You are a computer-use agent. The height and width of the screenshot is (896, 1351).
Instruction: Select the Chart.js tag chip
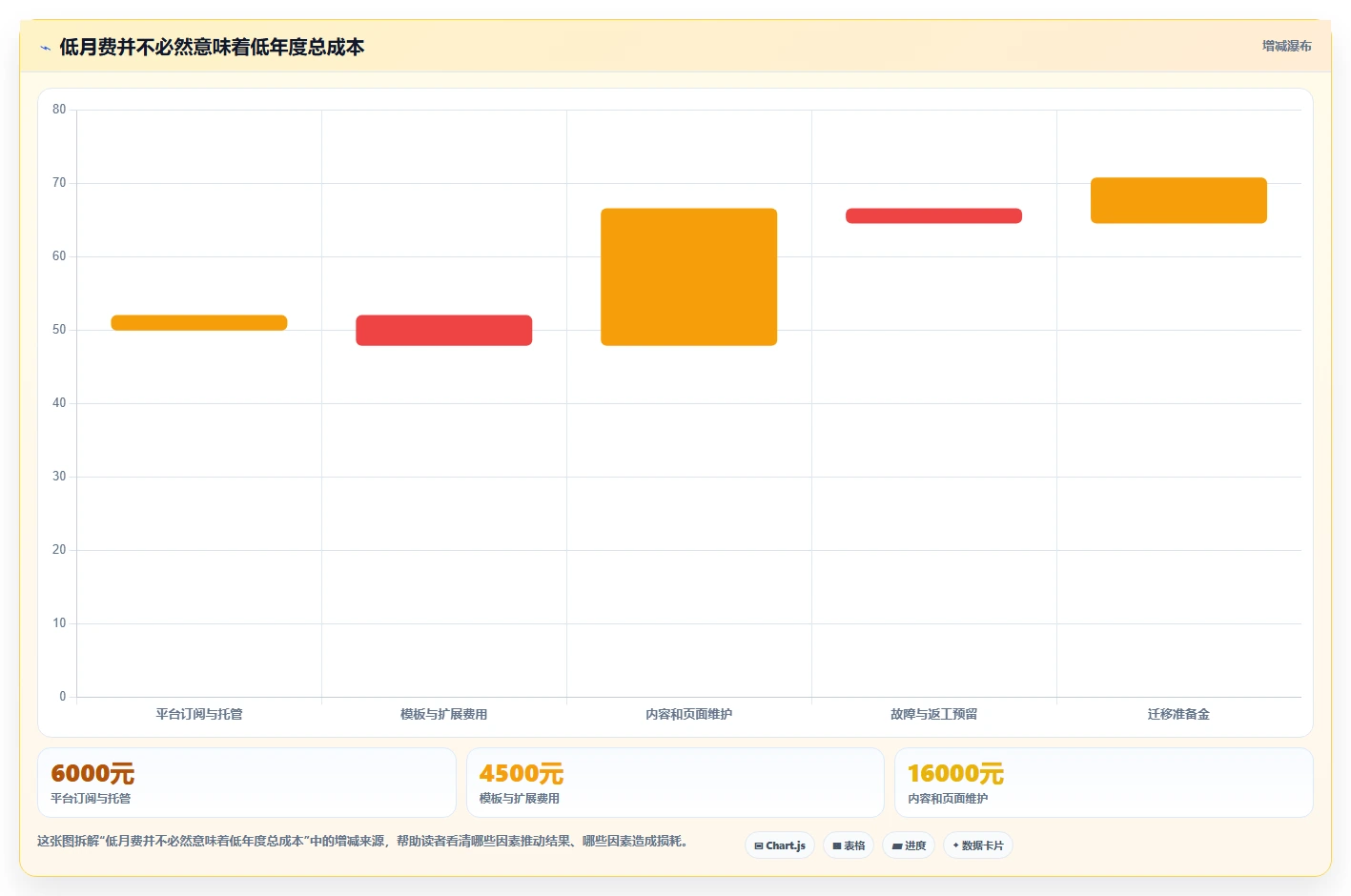(x=779, y=845)
